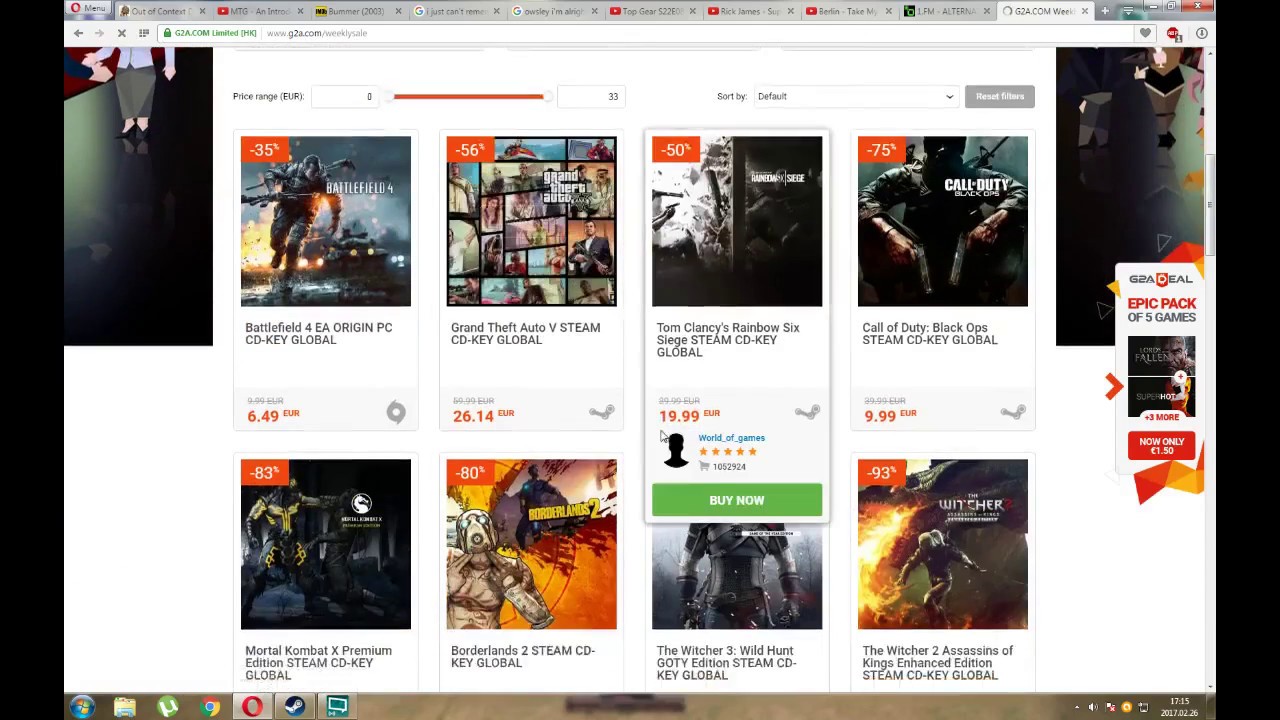Open the Lords of the Fallen deal thumbnail
Viewport: 1280px width, 720px height.
[x=1161, y=358]
